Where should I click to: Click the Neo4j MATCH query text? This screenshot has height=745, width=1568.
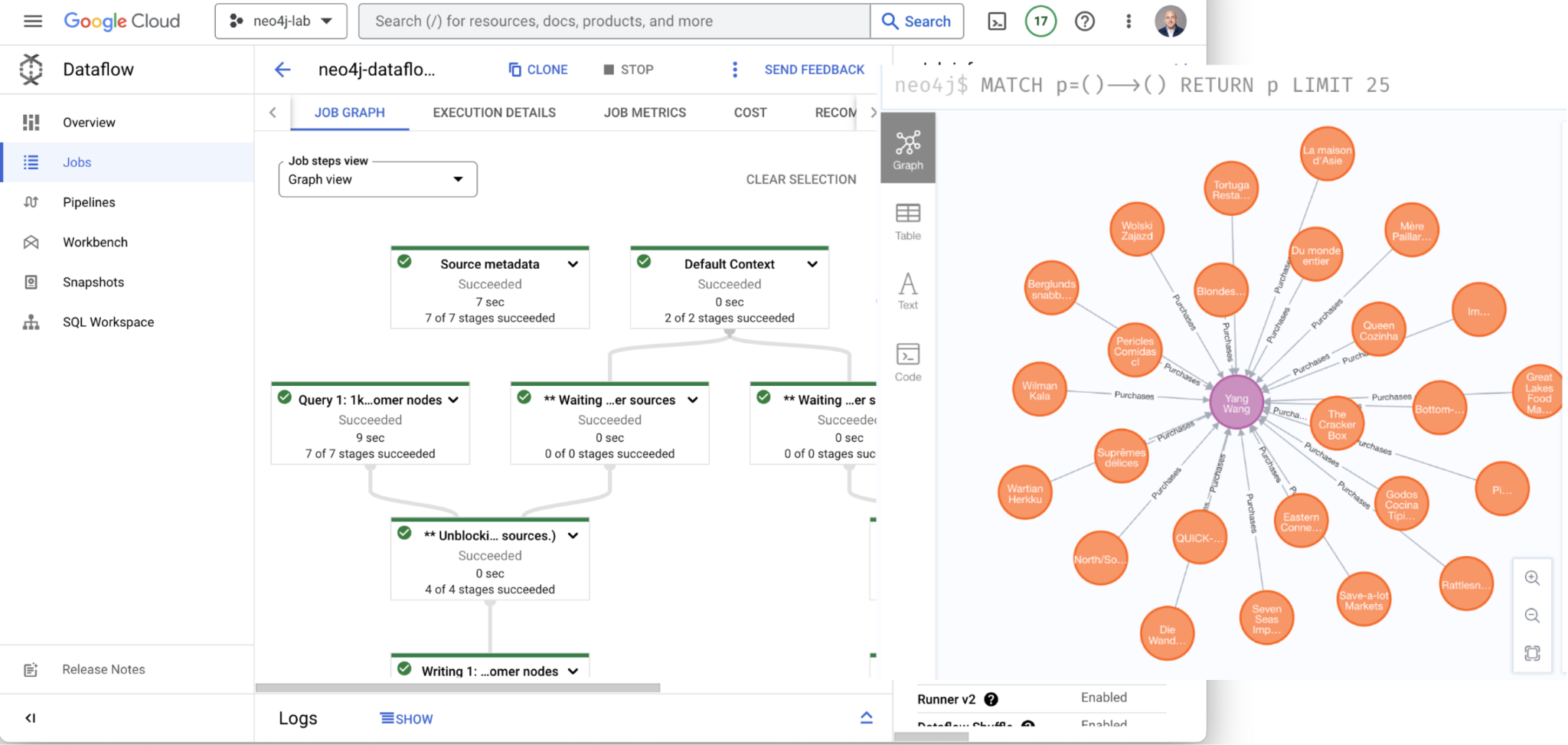pos(1185,85)
